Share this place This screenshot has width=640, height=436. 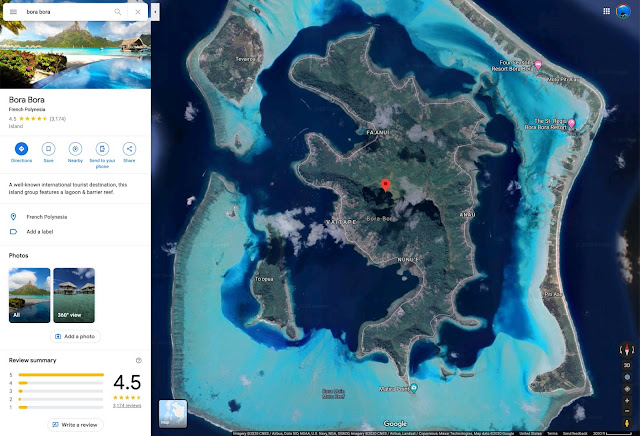coord(129,149)
